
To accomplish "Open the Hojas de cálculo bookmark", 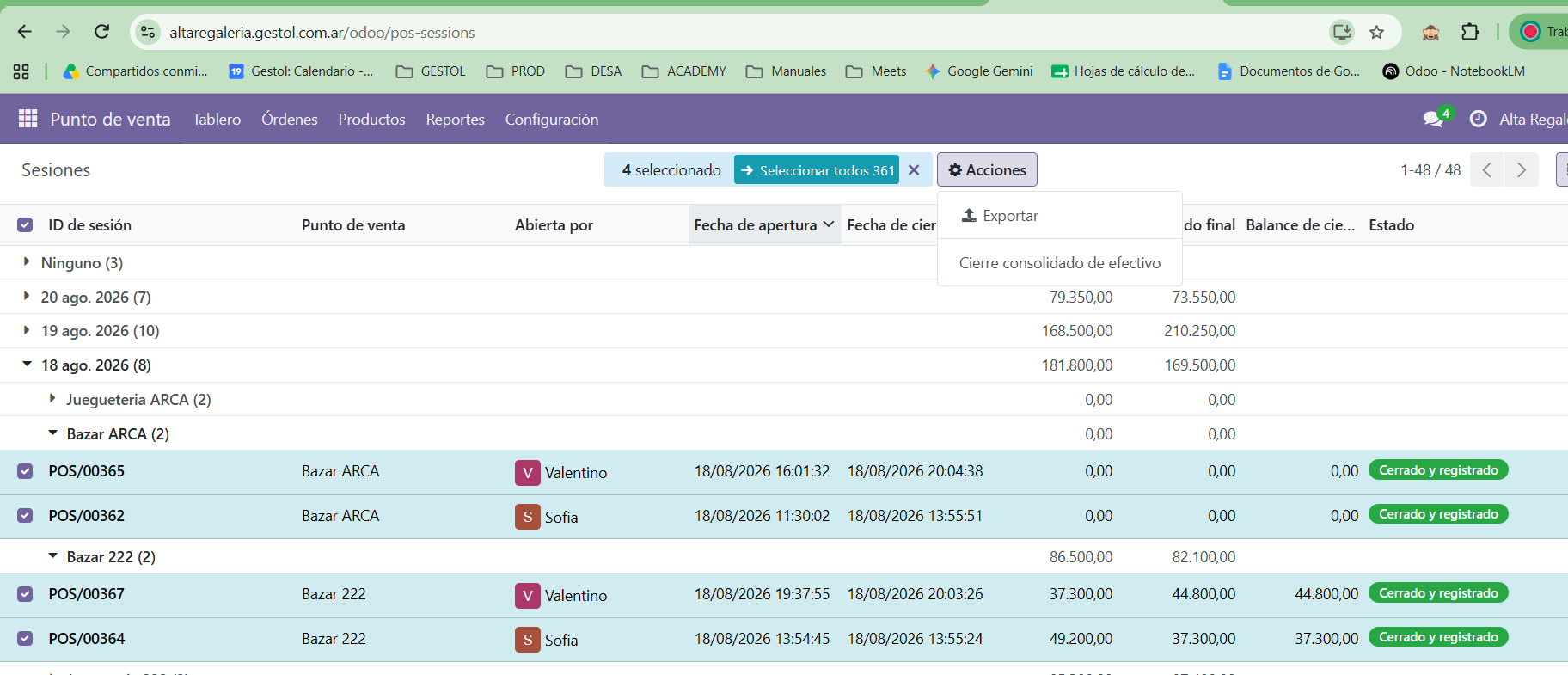I will (x=1124, y=71).
